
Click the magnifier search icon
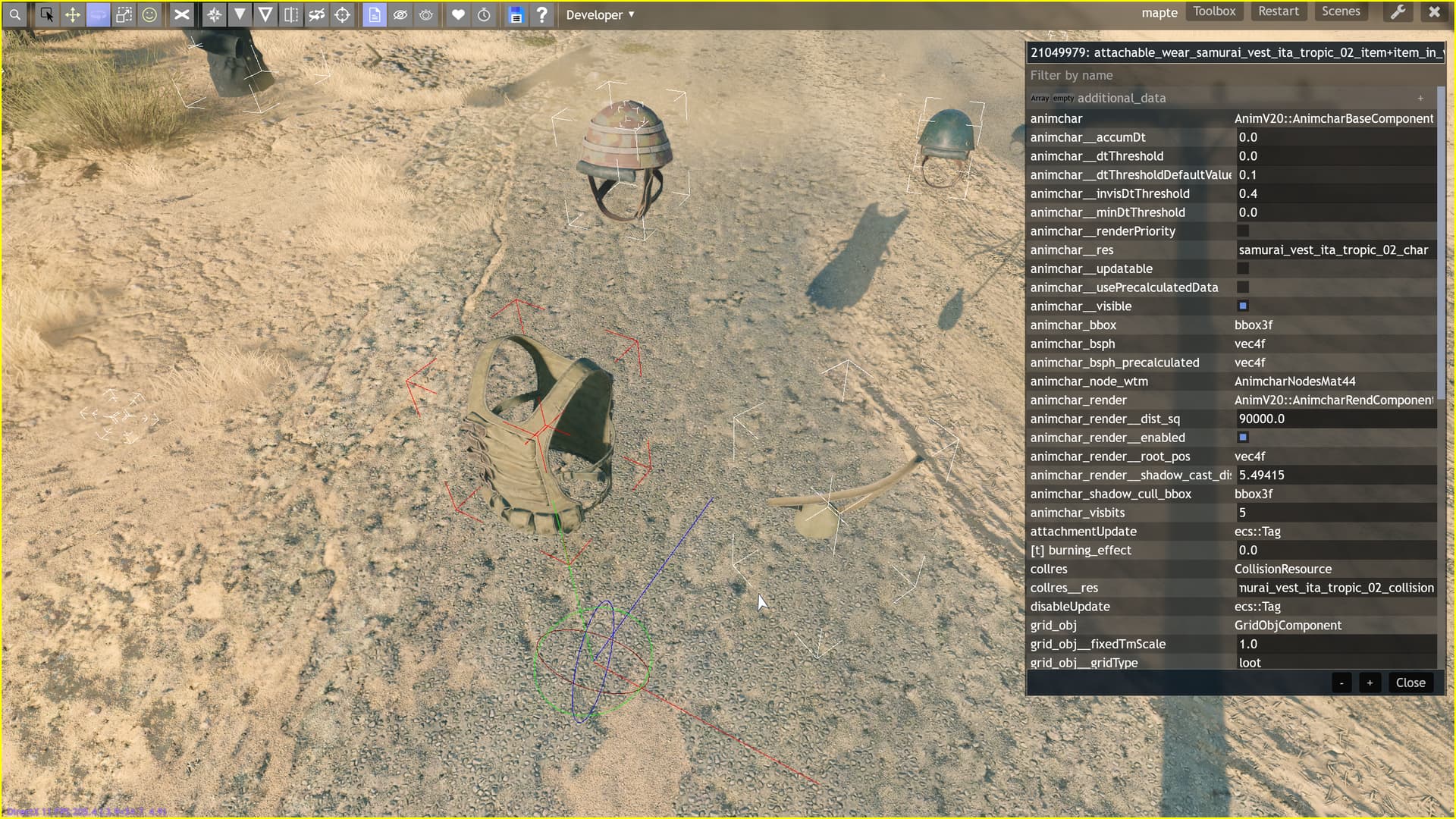click(14, 14)
